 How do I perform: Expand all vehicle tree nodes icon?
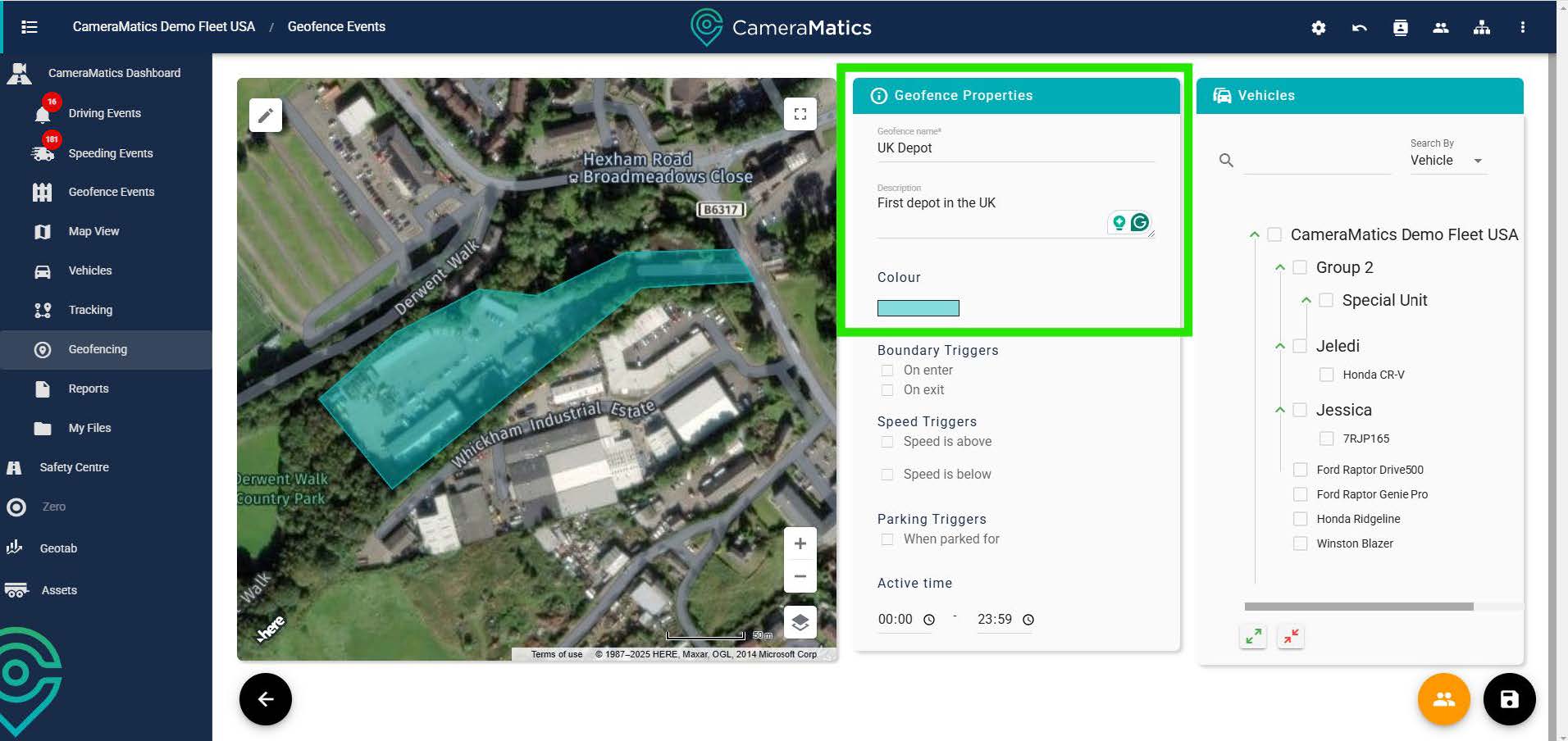(1253, 636)
